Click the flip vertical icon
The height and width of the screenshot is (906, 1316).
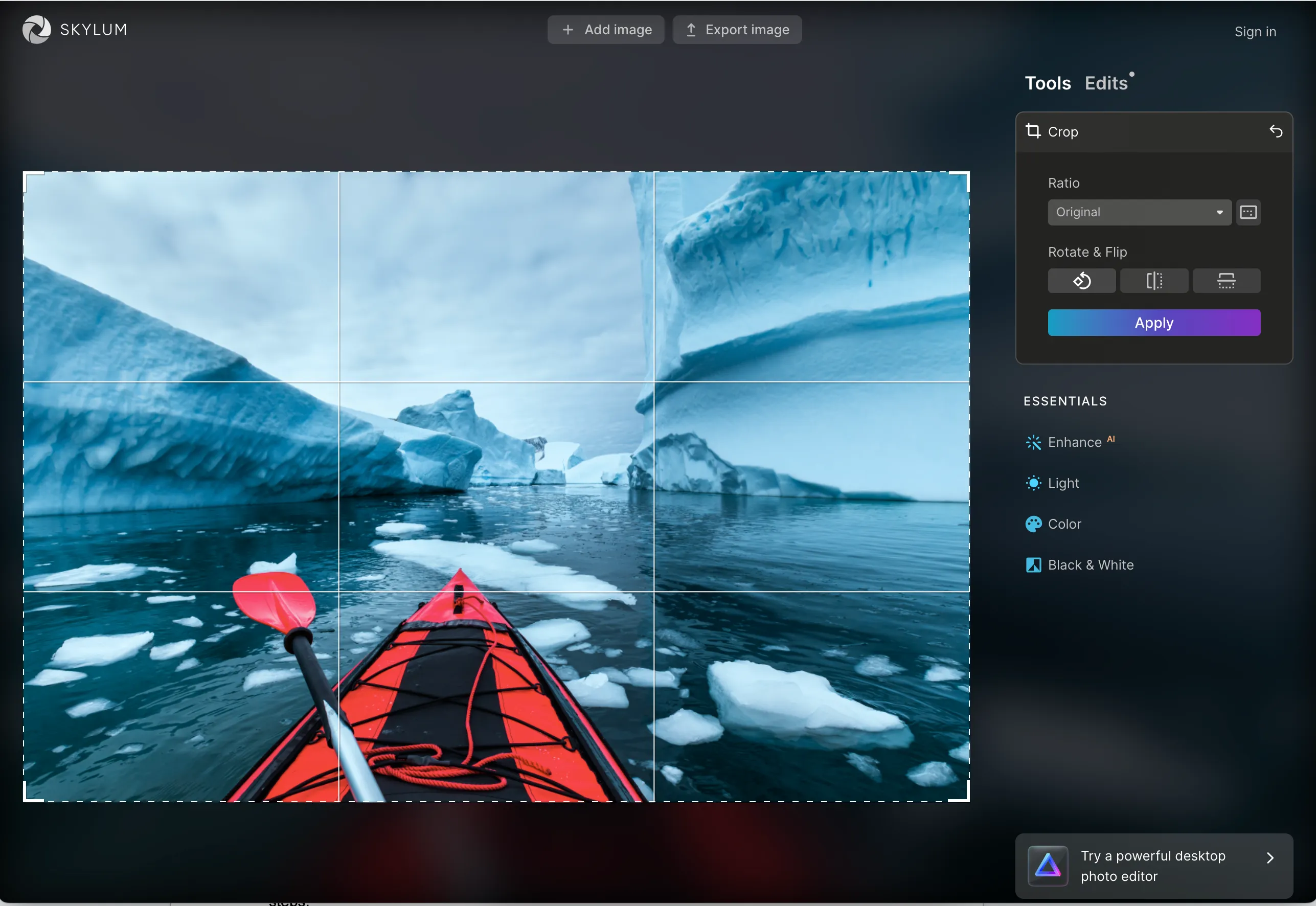pos(1226,280)
